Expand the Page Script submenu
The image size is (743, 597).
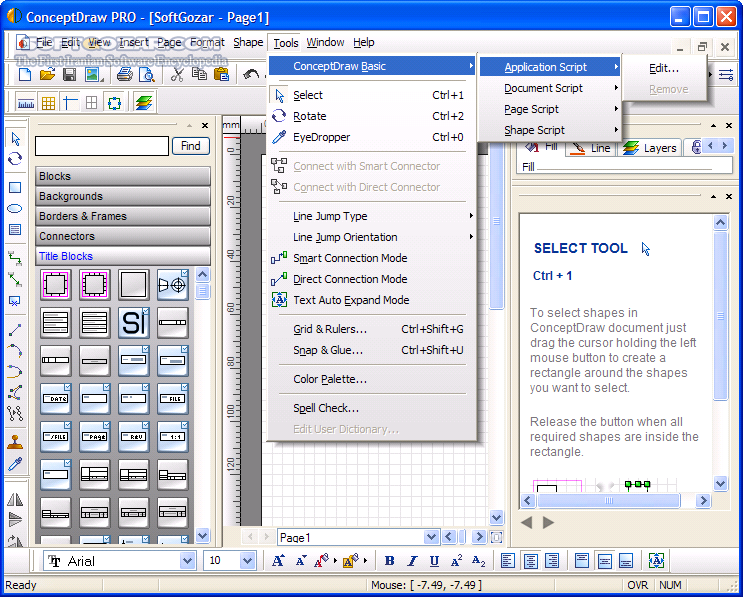pyautogui.click(x=550, y=109)
